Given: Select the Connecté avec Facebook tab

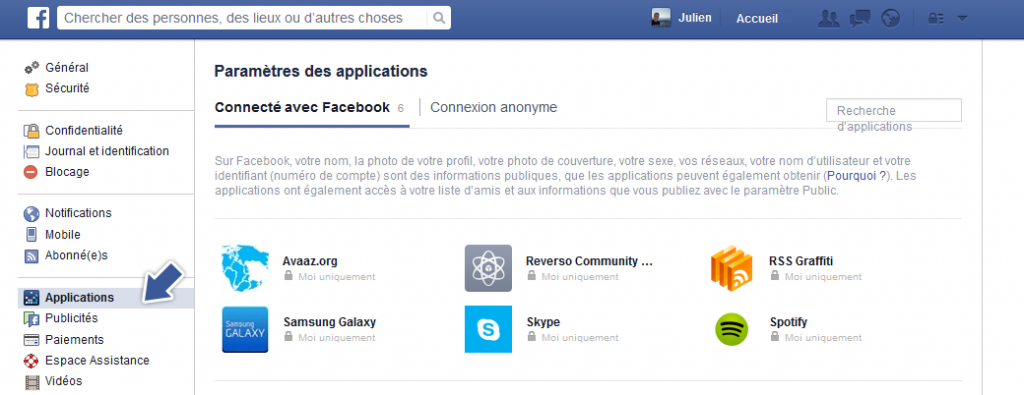Looking at the screenshot, I should [311, 108].
